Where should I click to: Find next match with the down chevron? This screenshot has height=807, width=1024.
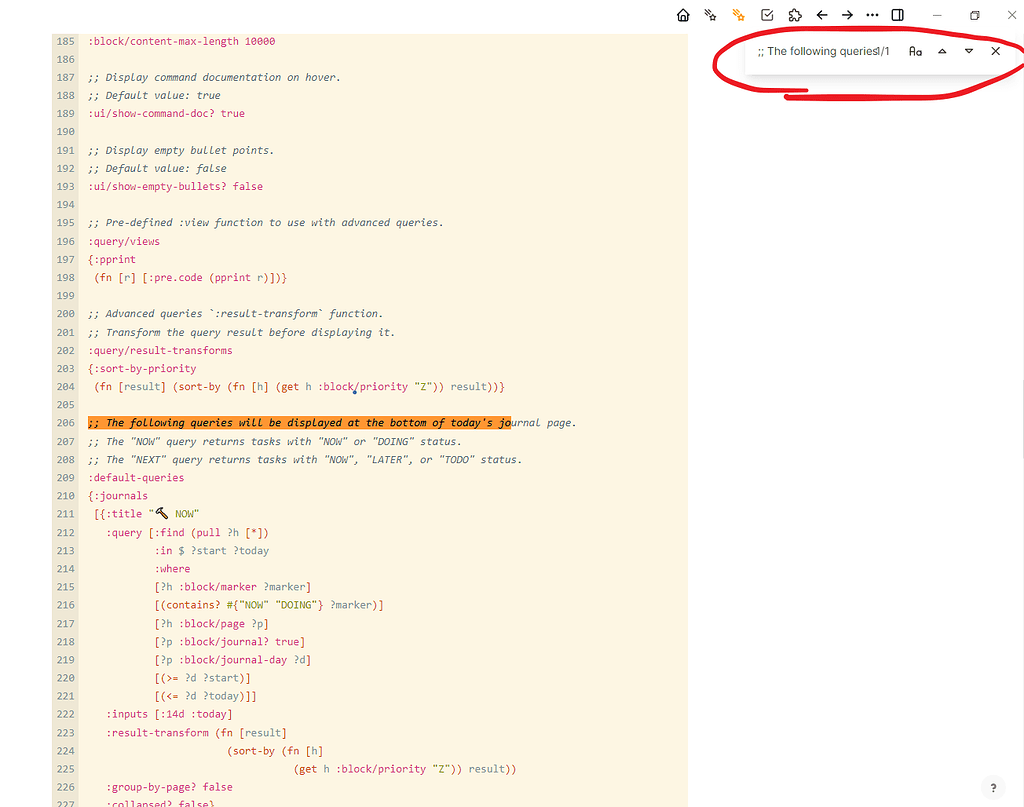pyautogui.click(x=968, y=51)
